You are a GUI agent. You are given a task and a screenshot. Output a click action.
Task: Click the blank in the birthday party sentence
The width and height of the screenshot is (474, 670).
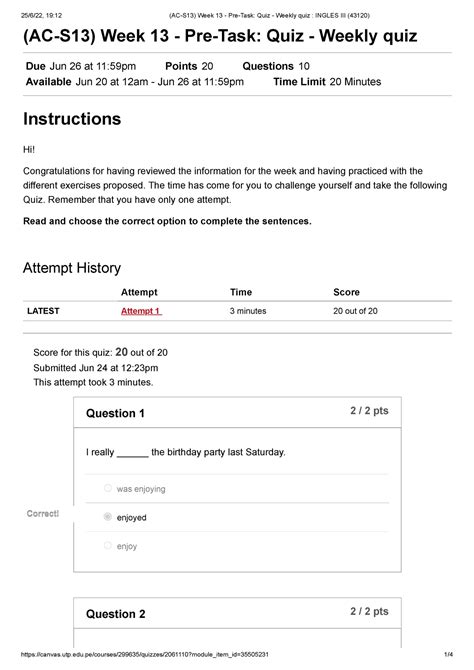(132, 454)
